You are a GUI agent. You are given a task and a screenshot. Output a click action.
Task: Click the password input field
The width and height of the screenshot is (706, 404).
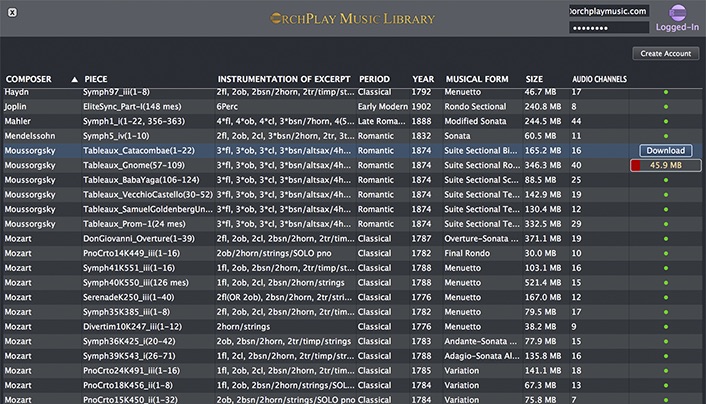click(x=609, y=28)
